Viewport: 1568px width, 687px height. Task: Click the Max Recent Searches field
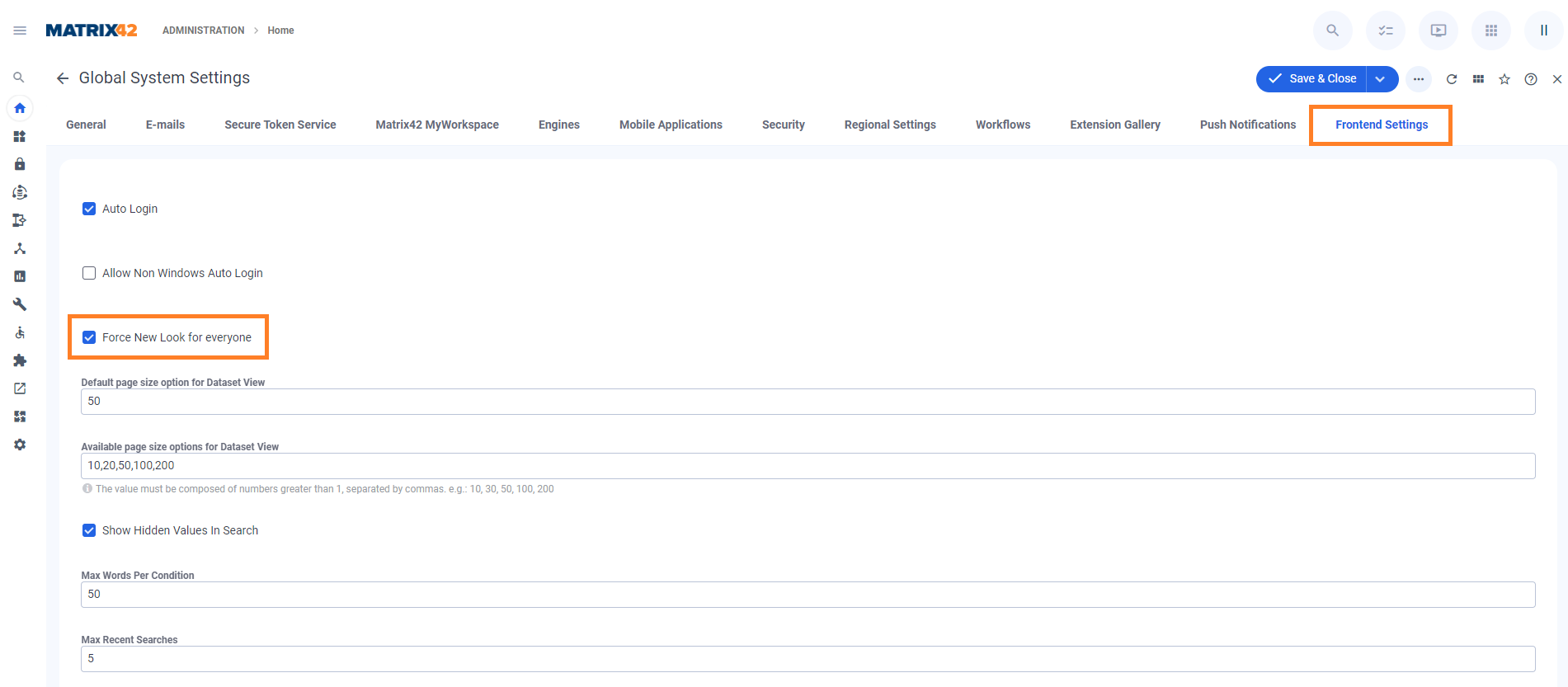[808, 659]
